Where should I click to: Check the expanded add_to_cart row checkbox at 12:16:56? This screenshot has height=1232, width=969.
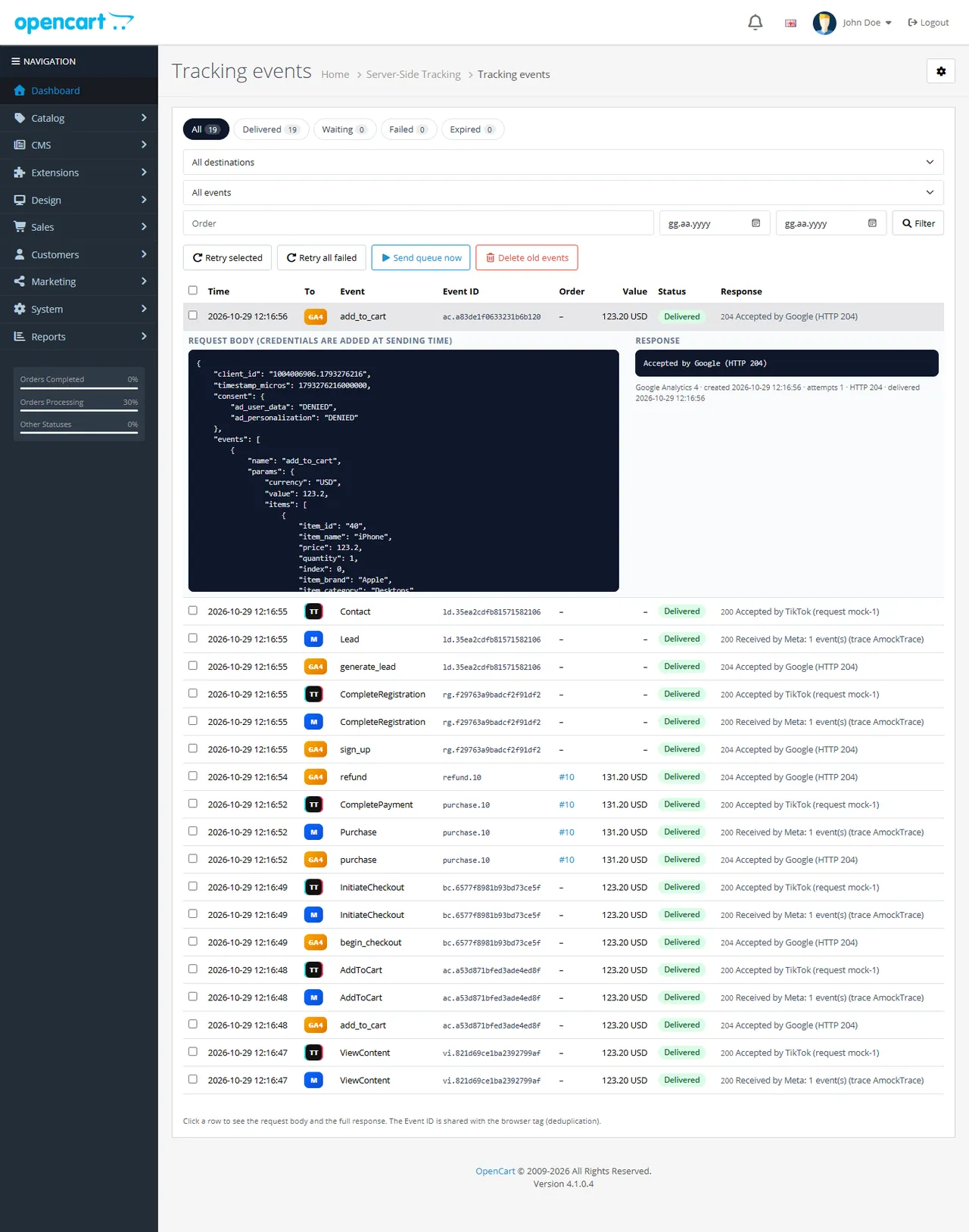tap(193, 316)
